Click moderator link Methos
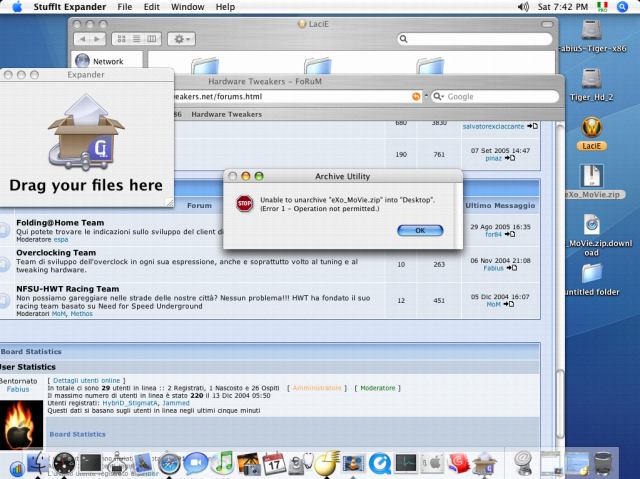 pyautogui.click(x=82, y=314)
